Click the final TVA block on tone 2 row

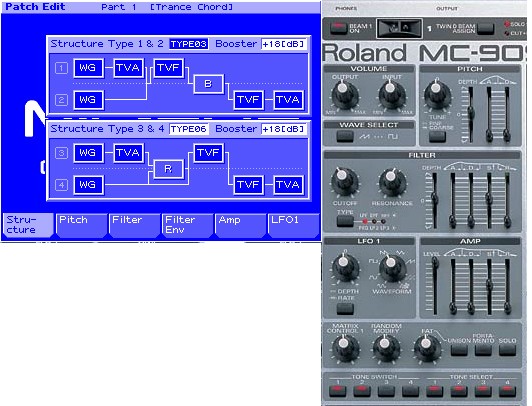288,100
